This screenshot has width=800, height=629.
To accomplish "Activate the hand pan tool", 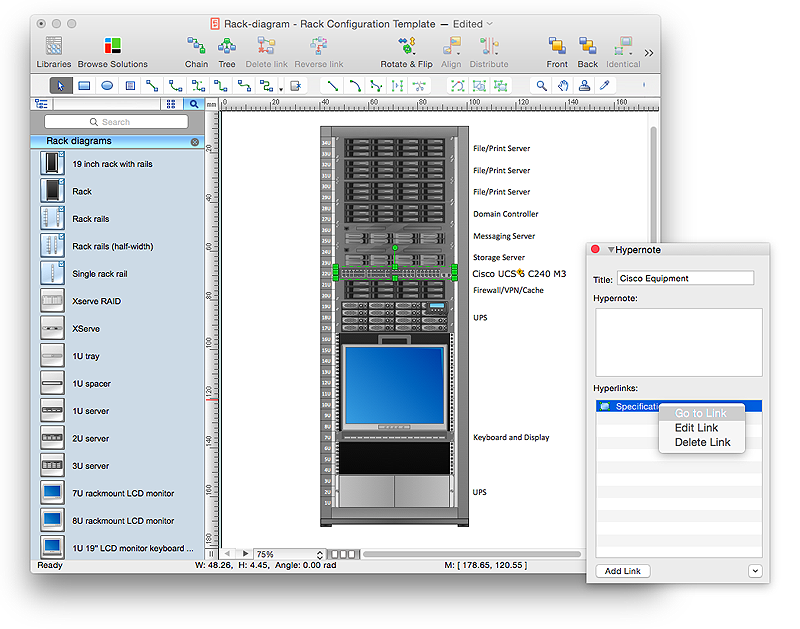I will [564, 86].
